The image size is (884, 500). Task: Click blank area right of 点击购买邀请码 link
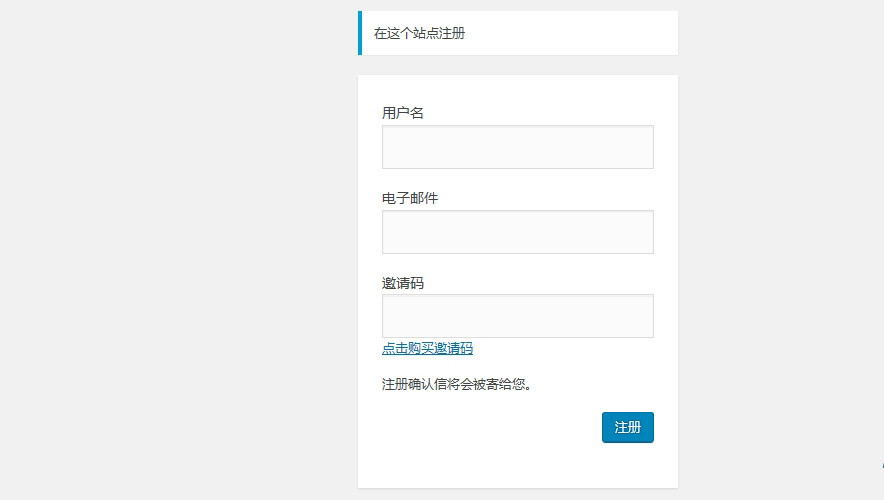pyautogui.click(x=570, y=349)
